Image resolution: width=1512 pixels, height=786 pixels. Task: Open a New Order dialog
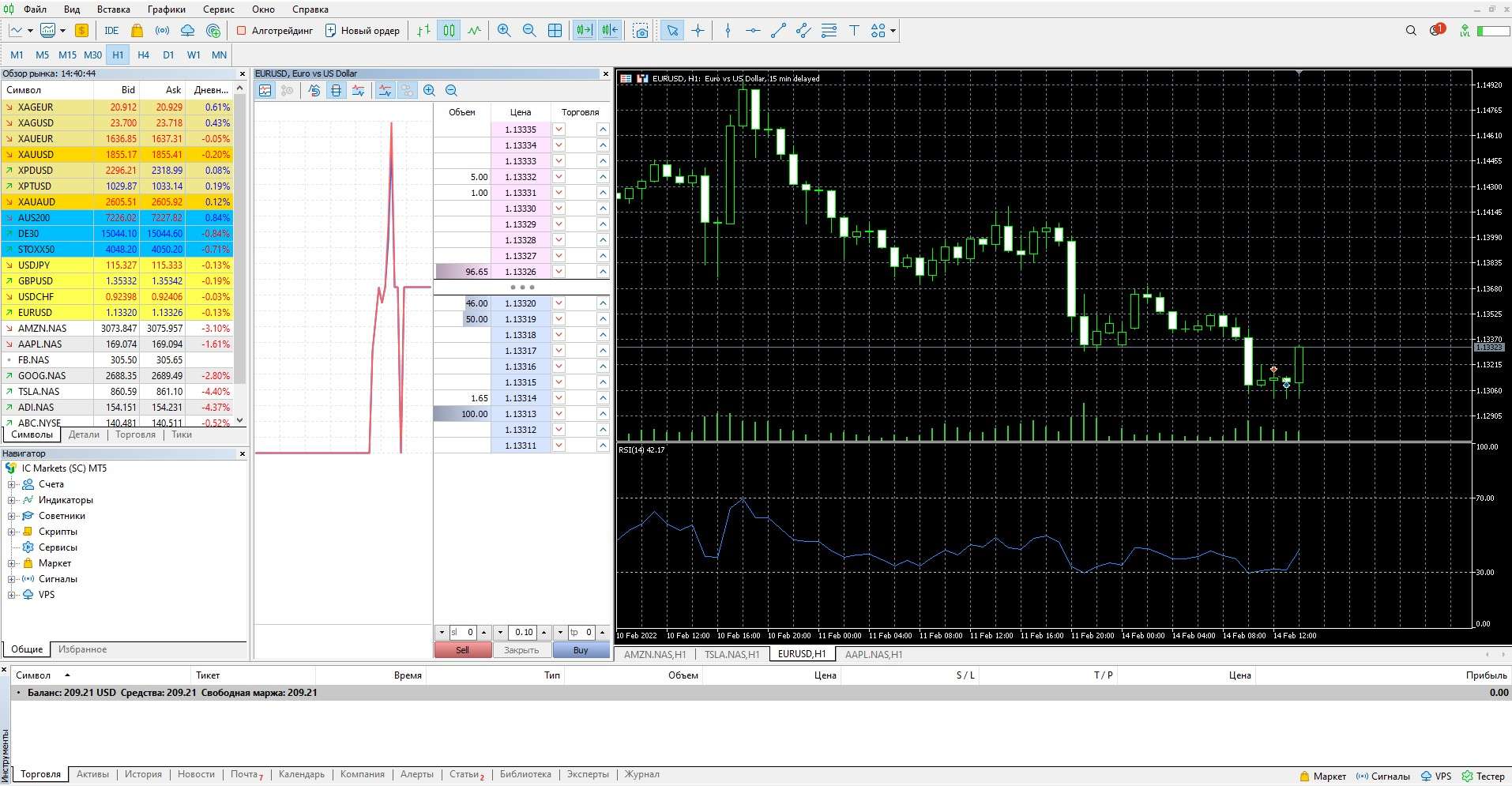tap(363, 31)
